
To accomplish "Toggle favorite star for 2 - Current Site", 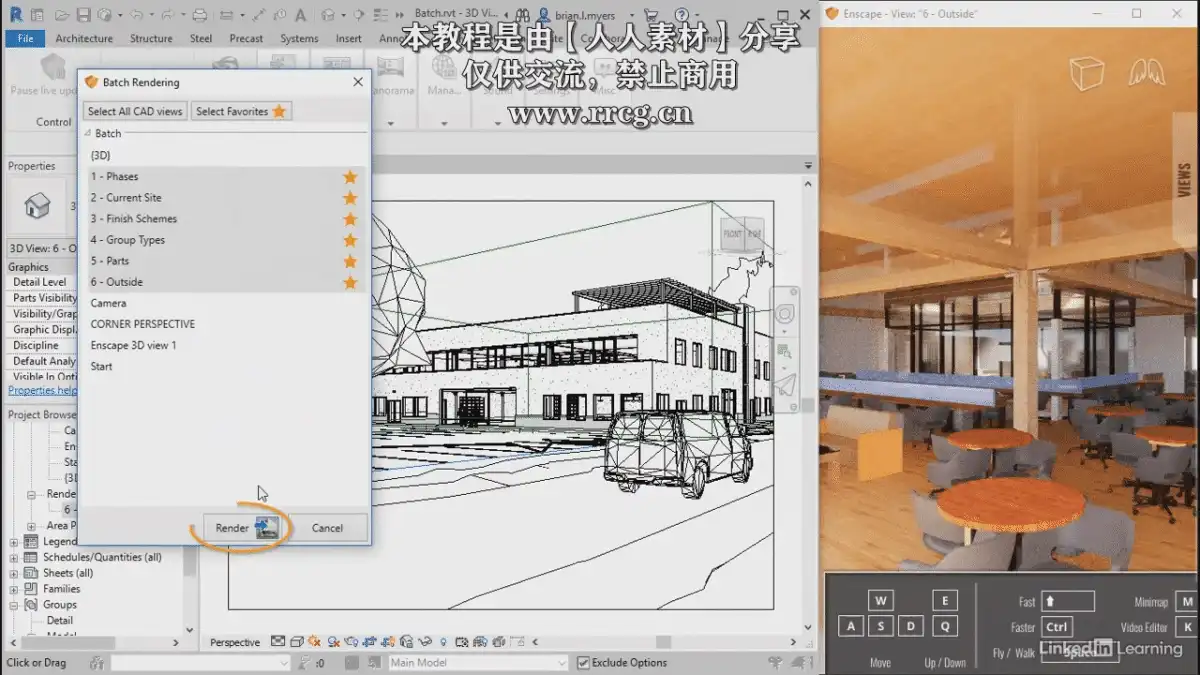I will coord(350,198).
